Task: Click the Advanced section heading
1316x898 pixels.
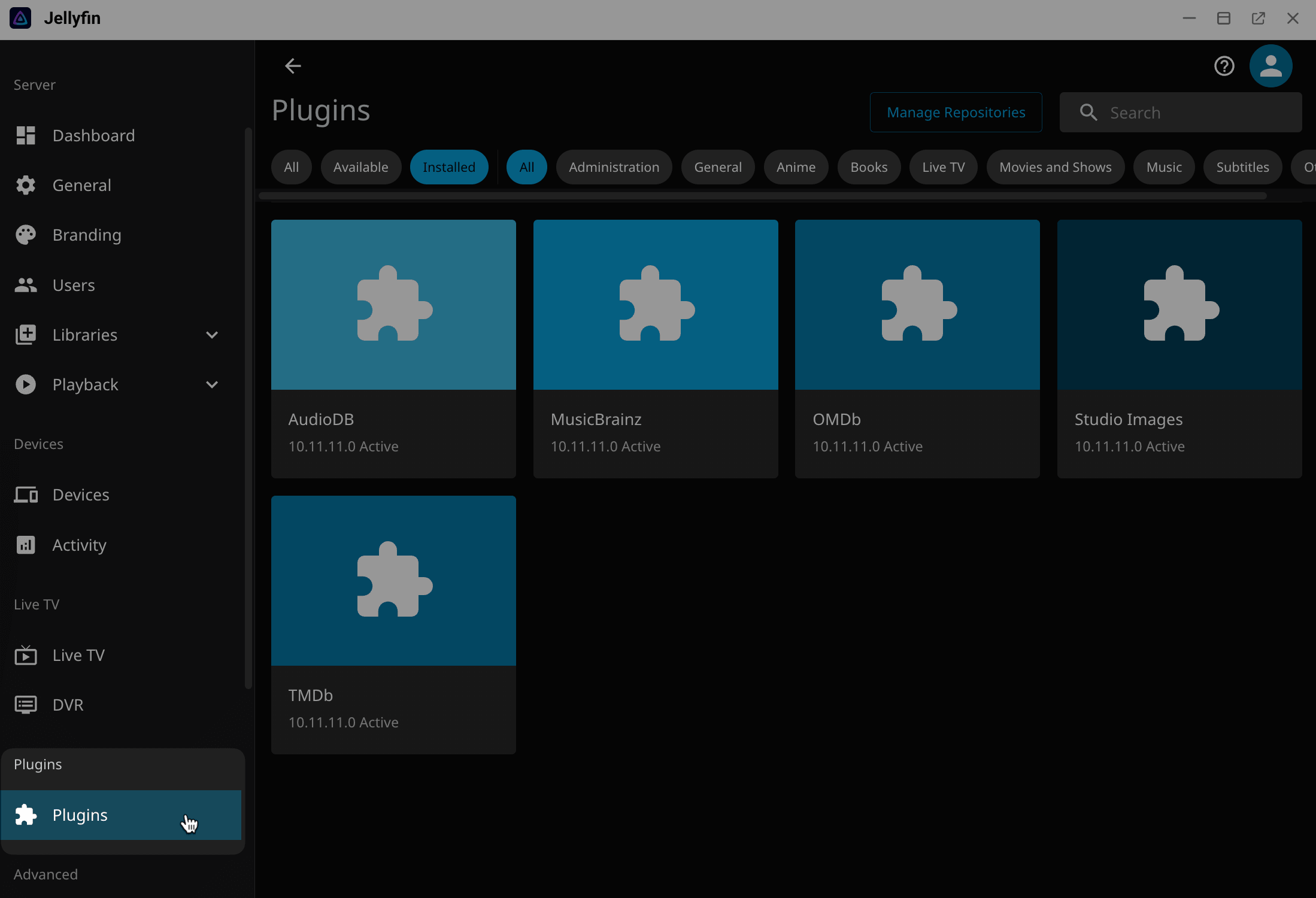Action: point(46,875)
